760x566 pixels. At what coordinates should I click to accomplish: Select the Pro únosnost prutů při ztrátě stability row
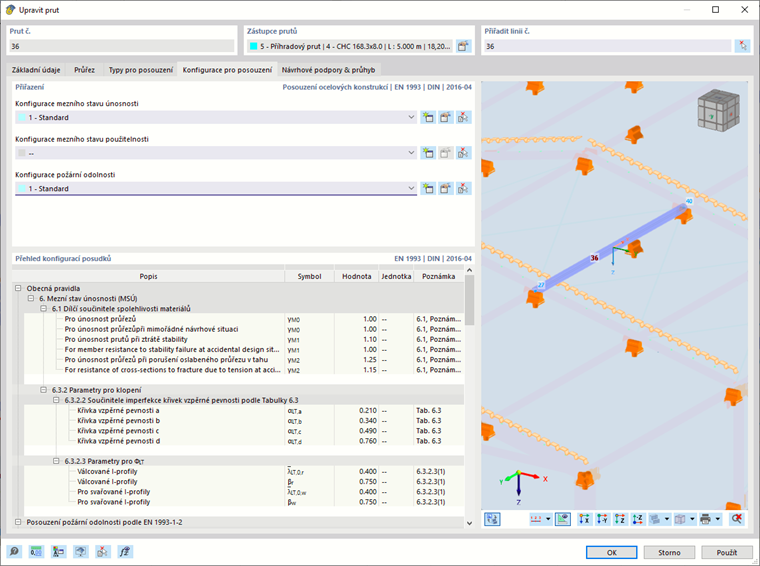[244, 339]
